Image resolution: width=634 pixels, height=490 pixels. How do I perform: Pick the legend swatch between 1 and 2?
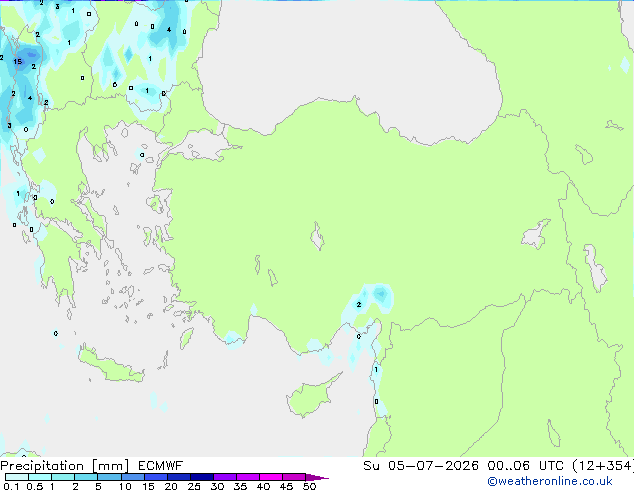click(63, 477)
